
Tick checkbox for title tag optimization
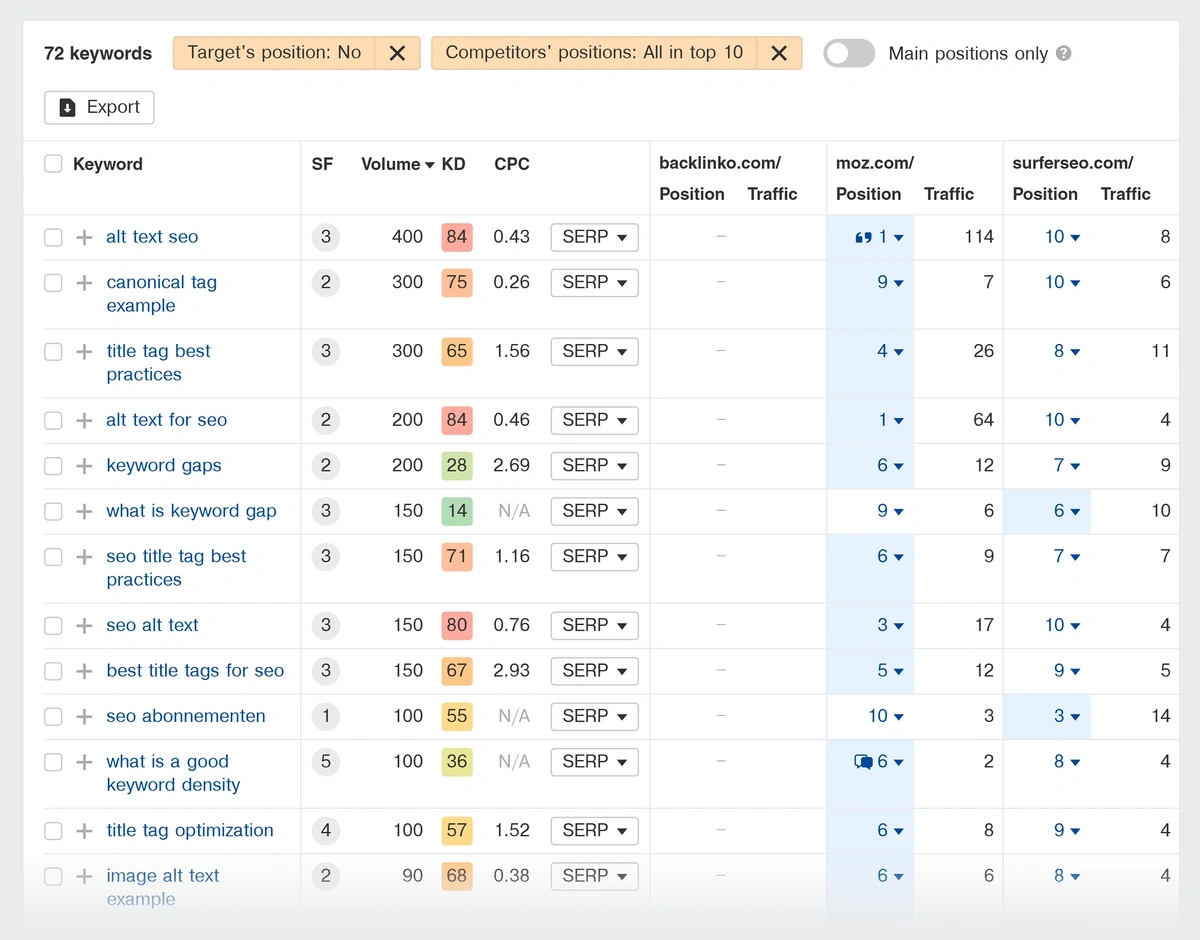tap(53, 830)
